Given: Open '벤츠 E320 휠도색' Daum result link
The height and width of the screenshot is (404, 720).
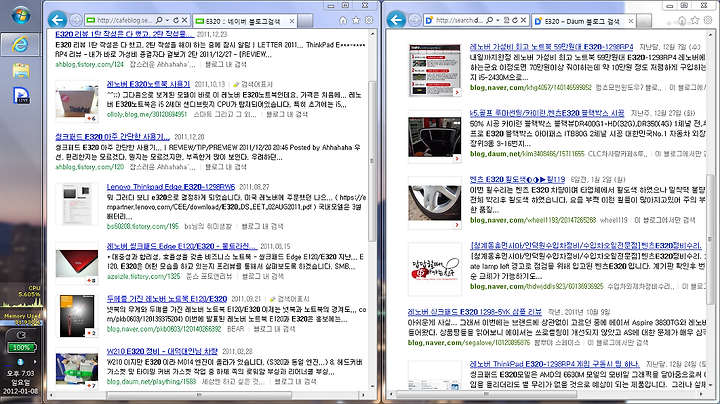Looking at the screenshot, I should tap(517, 180).
